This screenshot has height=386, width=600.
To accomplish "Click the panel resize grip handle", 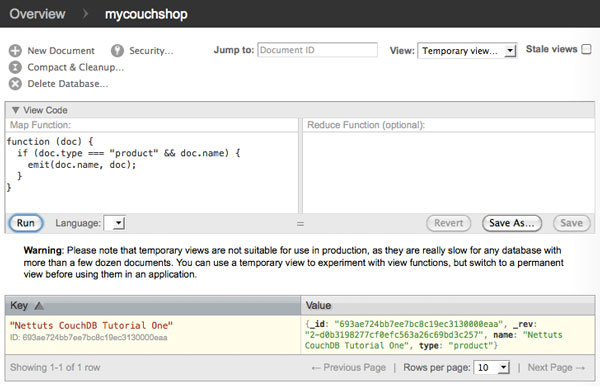I will point(300,224).
